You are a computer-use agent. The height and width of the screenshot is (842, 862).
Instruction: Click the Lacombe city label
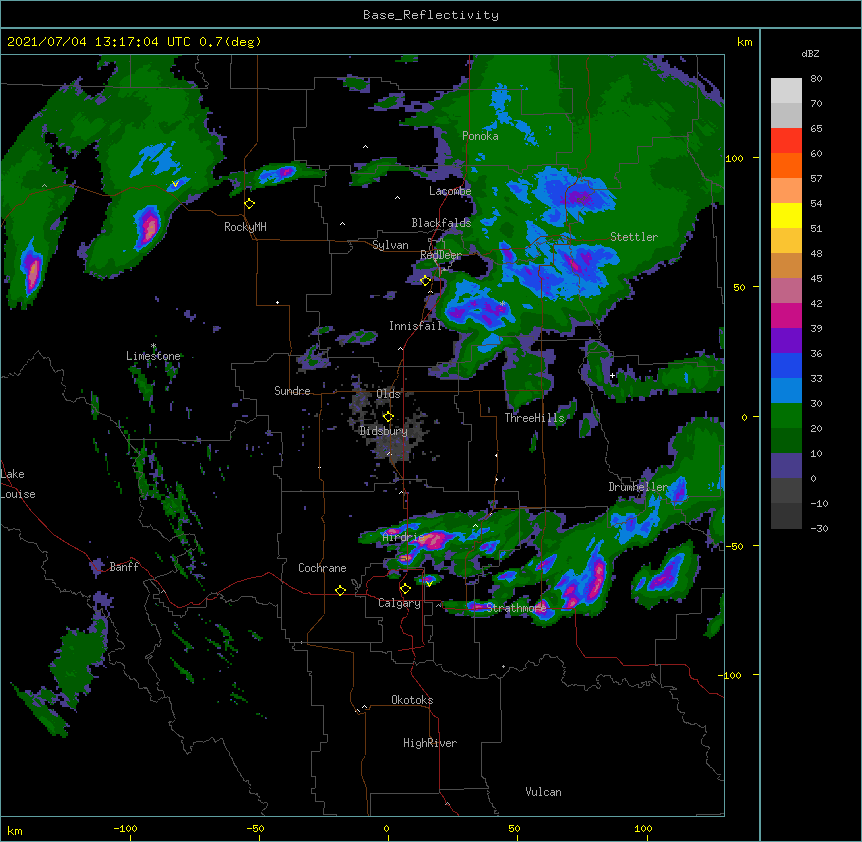pos(450,191)
